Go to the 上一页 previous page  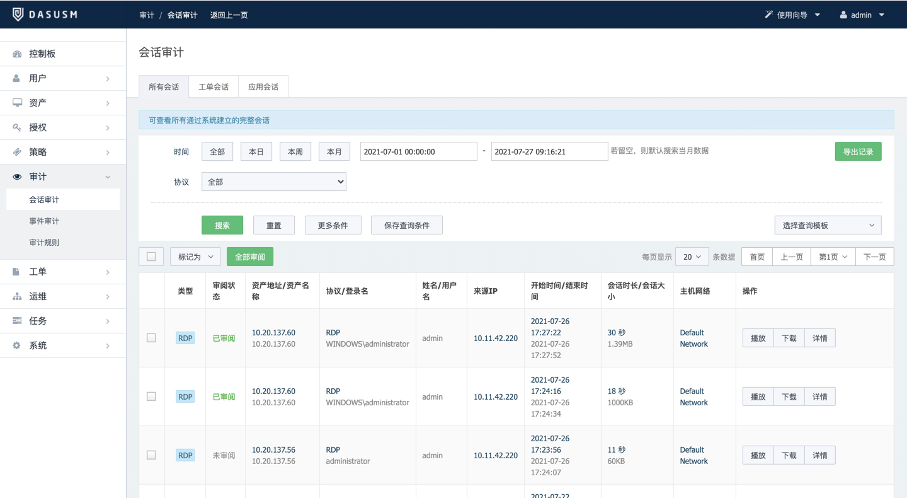click(792, 257)
